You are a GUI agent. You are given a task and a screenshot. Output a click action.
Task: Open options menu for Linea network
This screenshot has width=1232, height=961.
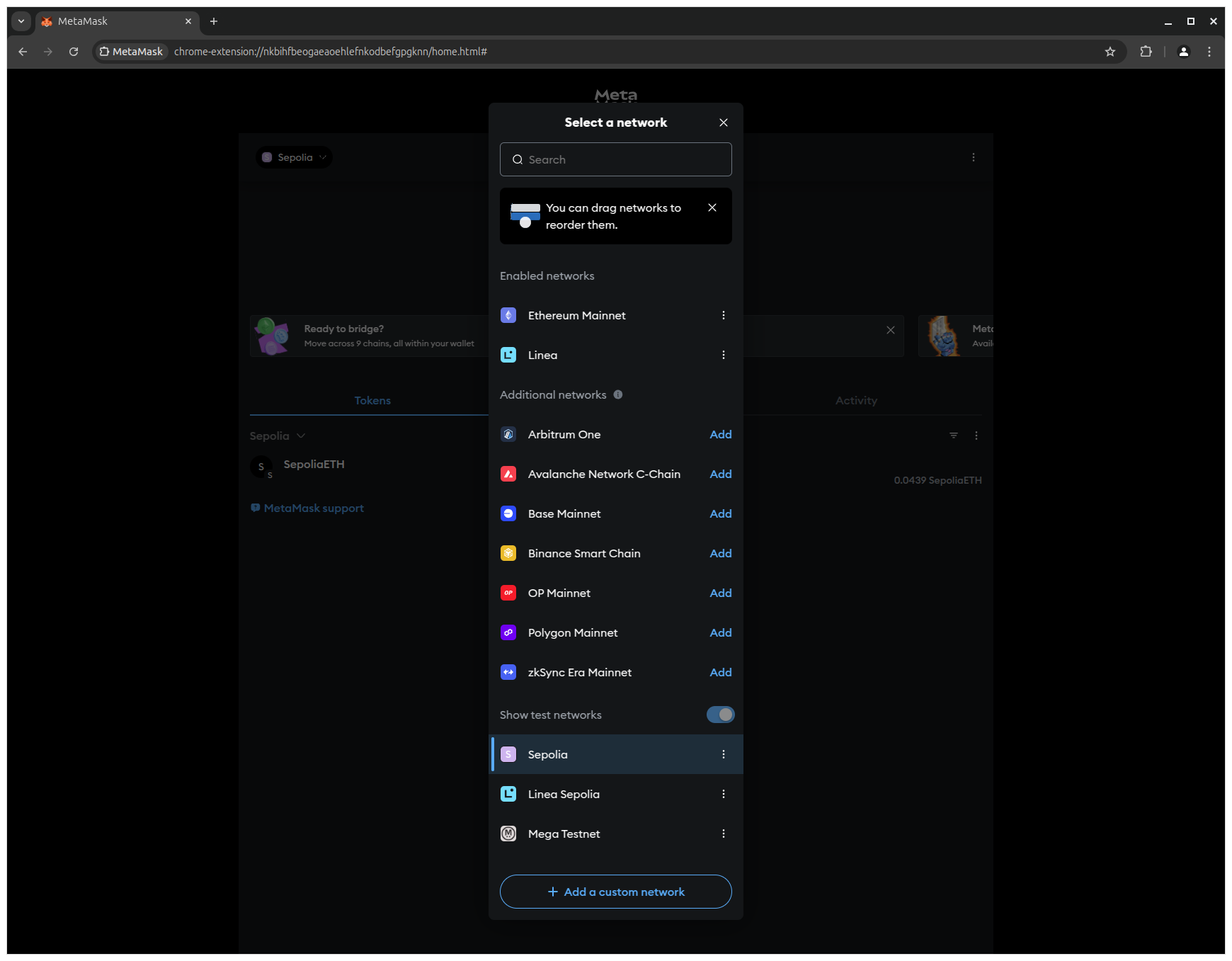tap(724, 355)
